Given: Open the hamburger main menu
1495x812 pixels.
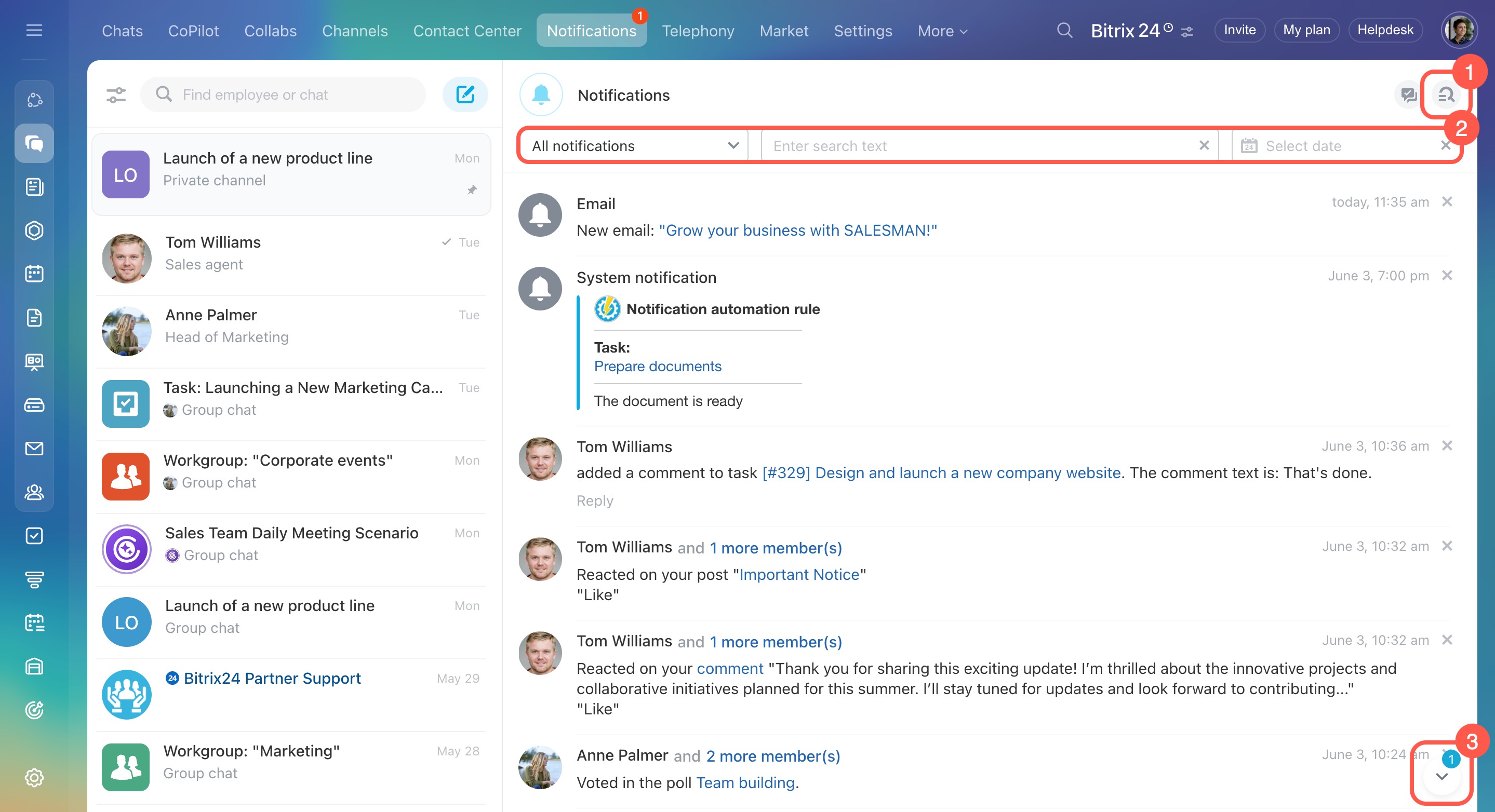Looking at the screenshot, I should (x=34, y=30).
